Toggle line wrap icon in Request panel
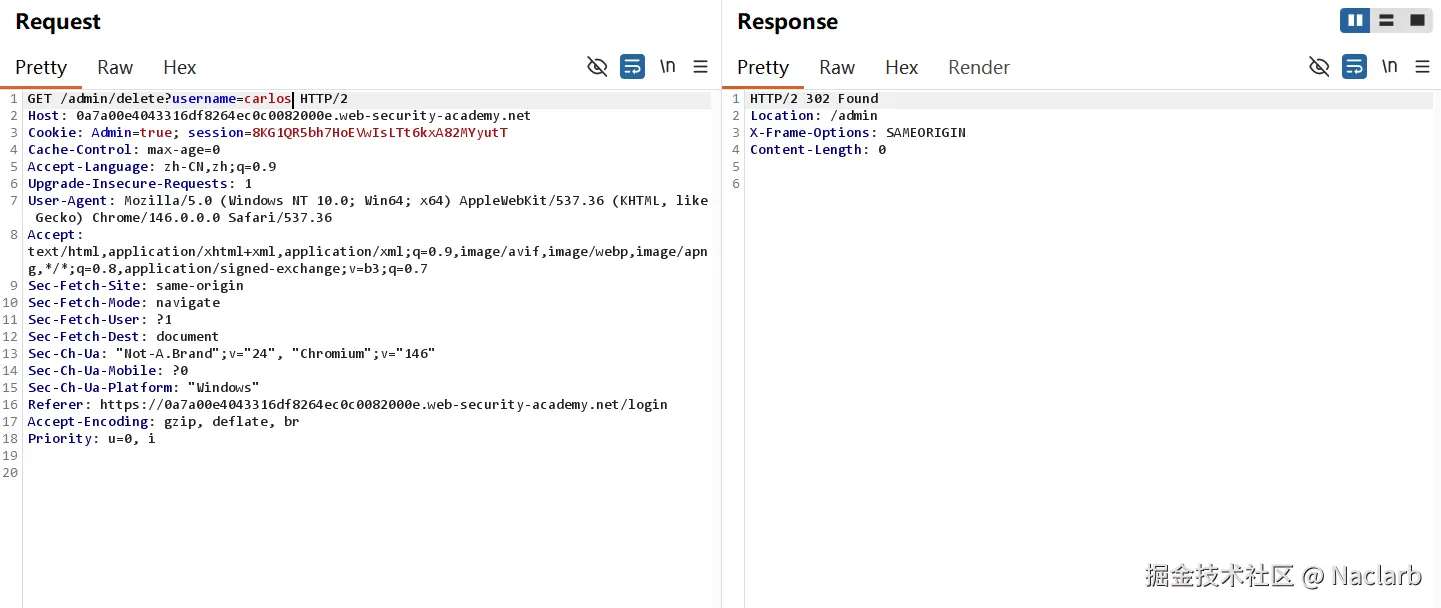Viewport: 1441px width, 608px height. point(632,67)
